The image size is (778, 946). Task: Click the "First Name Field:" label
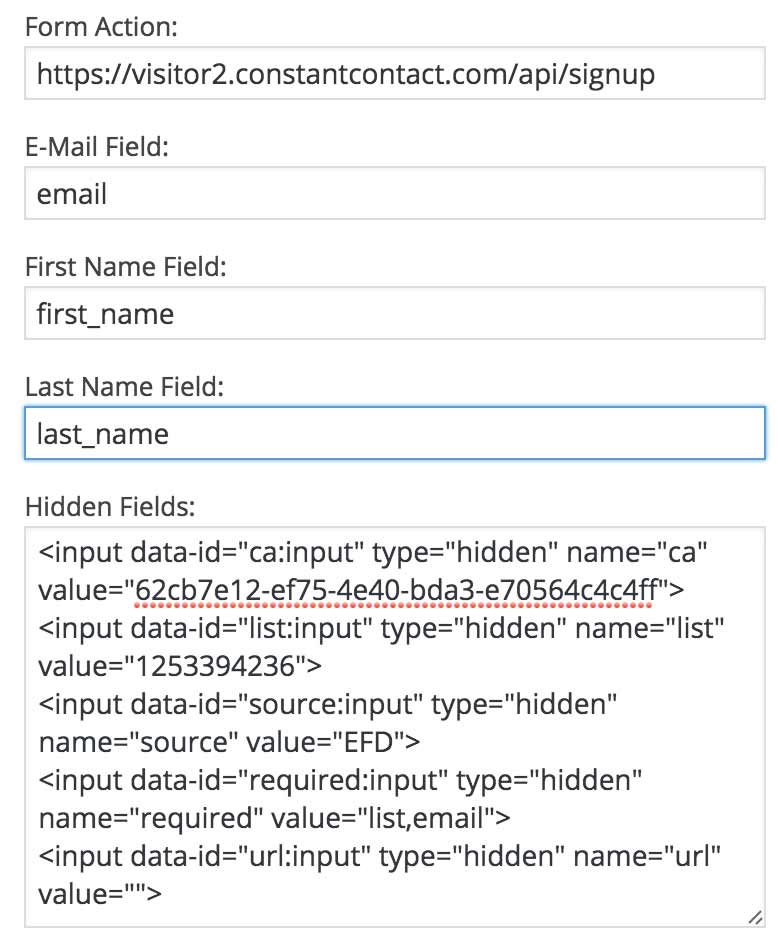pos(126,267)
